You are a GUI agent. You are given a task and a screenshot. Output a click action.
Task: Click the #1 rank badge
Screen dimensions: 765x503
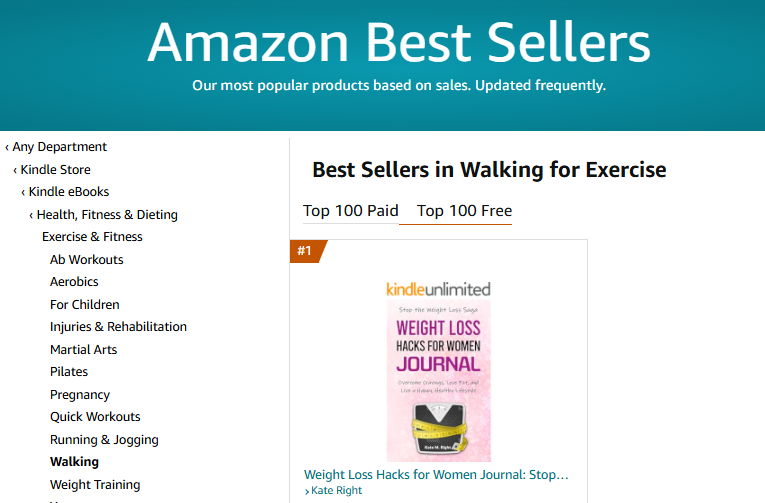(306, 251)
